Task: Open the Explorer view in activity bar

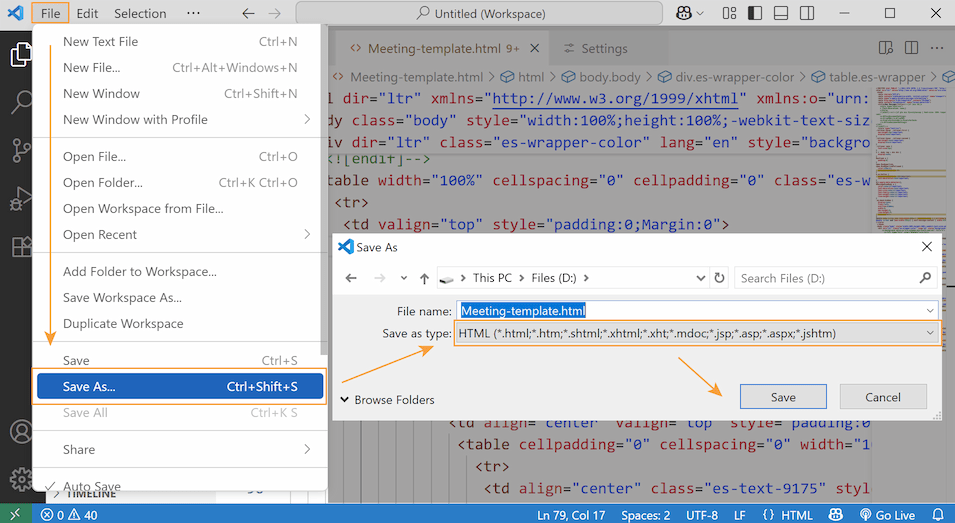Action: pyautogui.click(x=21, y=55)
